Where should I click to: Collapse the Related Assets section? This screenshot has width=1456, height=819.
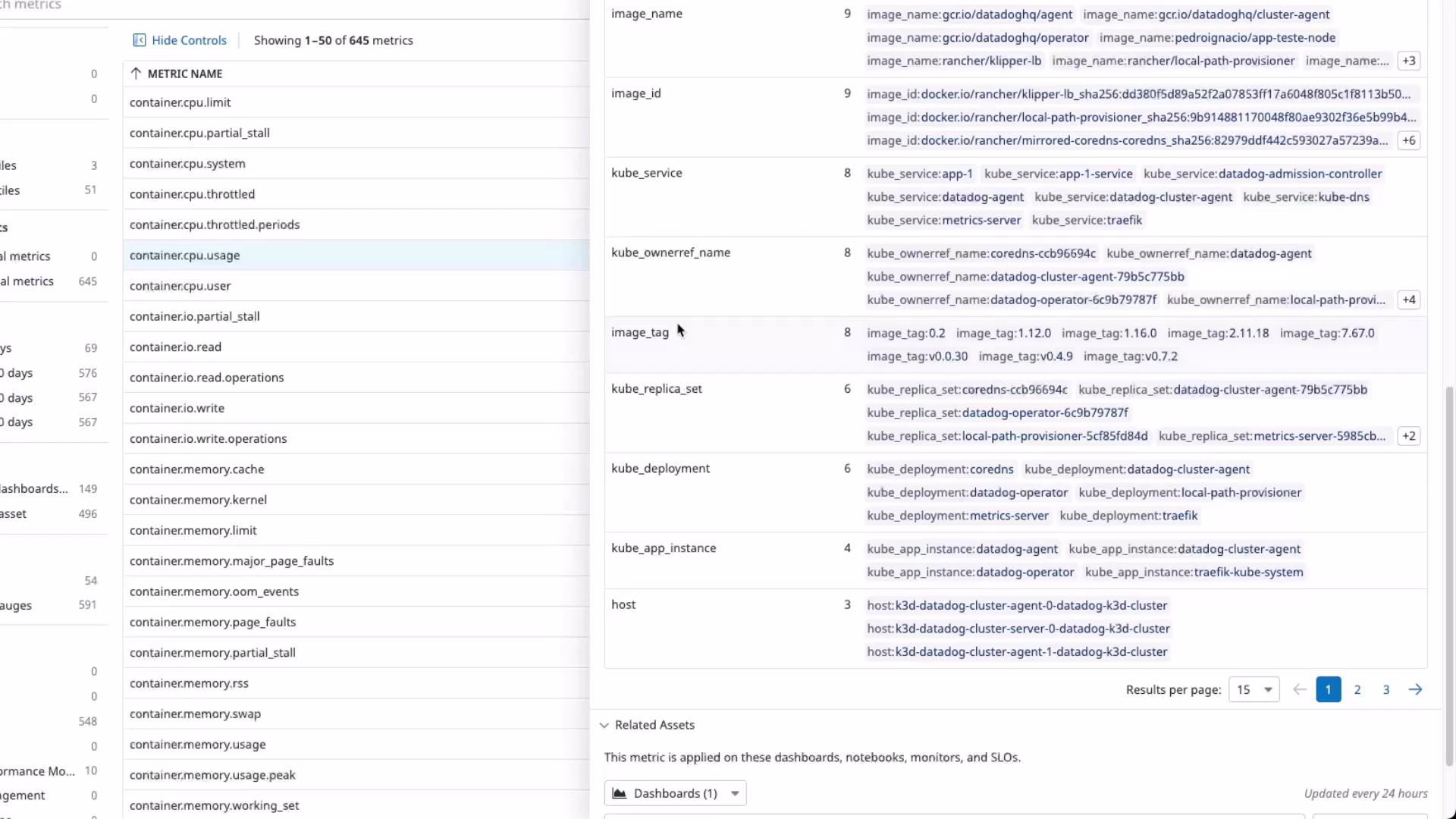(604, 725)
